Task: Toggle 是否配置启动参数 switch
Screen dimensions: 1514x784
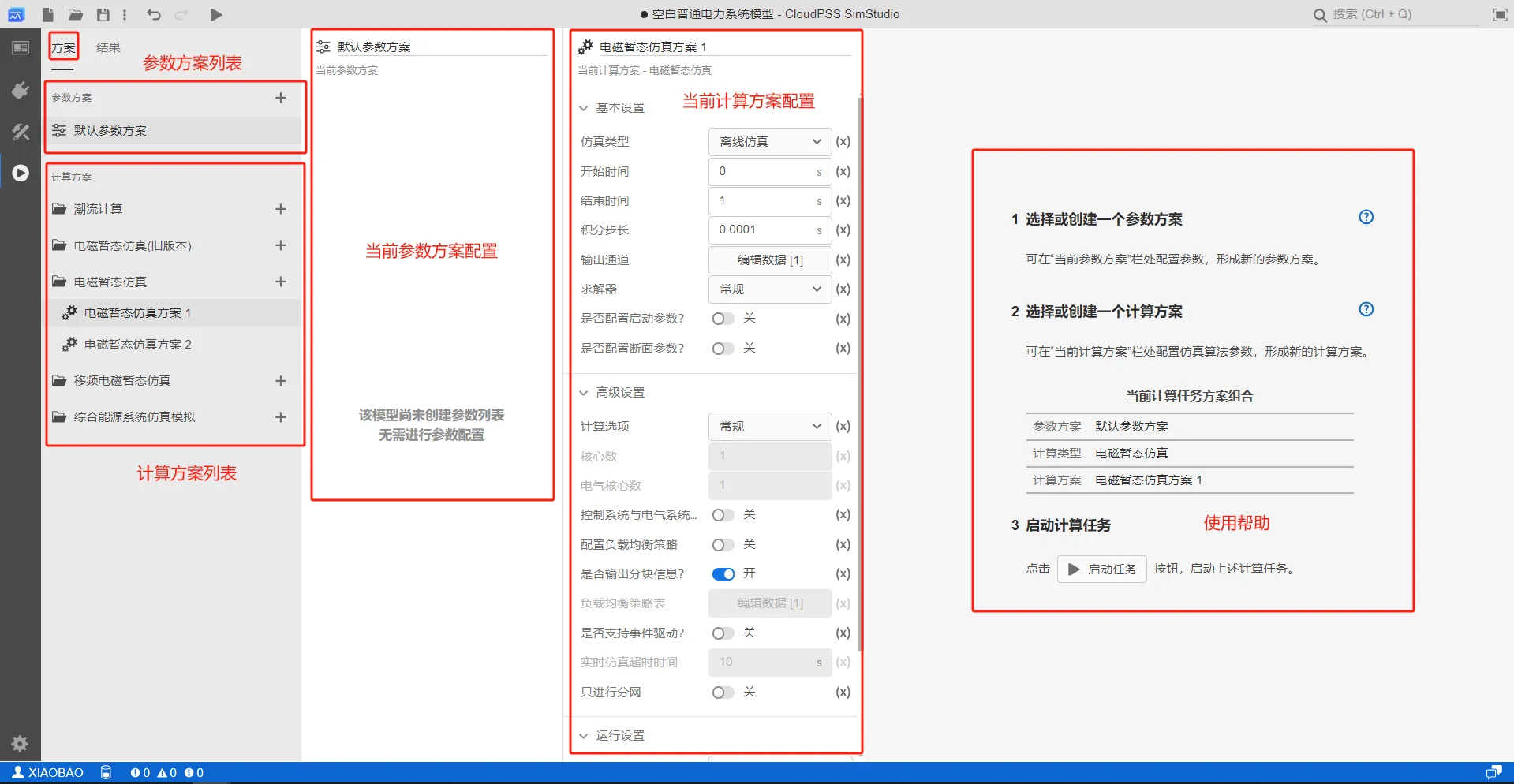Action: pyautogui.click(x=723, y=319)
